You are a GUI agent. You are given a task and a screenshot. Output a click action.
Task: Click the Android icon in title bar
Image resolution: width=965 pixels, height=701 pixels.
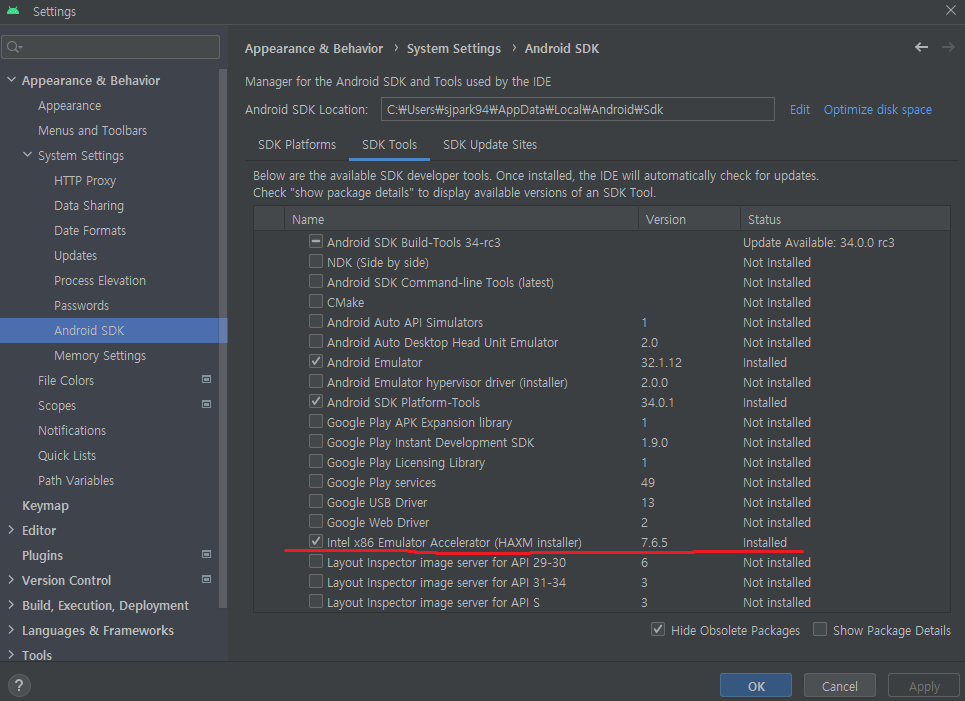[x=13, y=10]
